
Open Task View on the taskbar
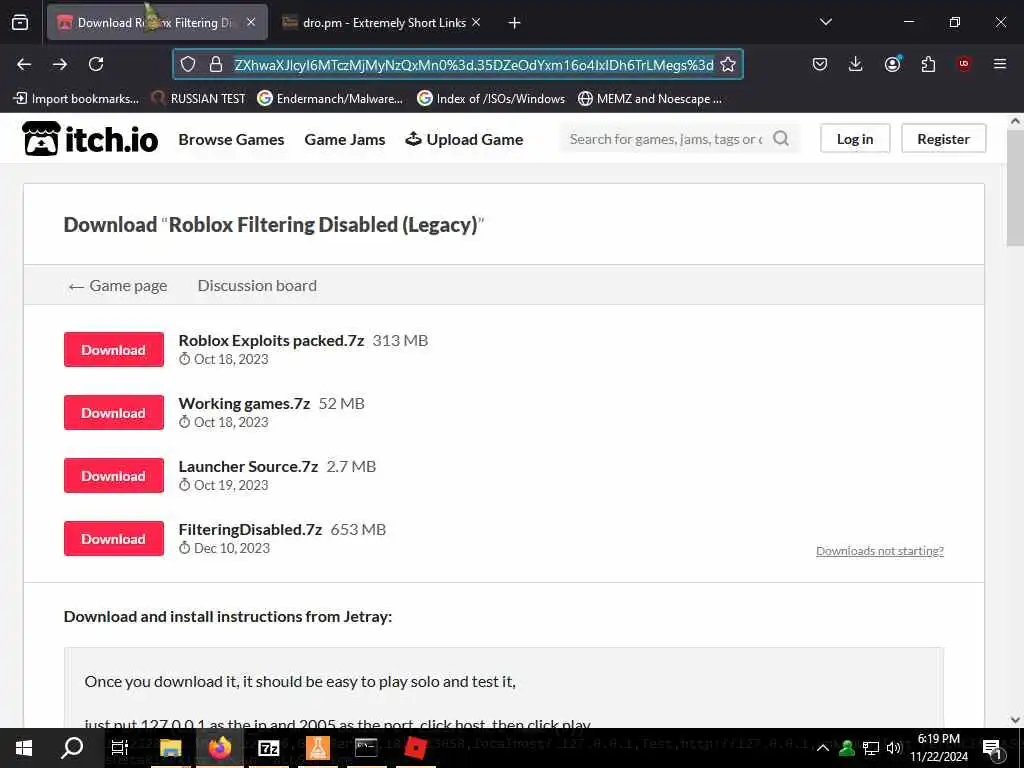[120, 748]
